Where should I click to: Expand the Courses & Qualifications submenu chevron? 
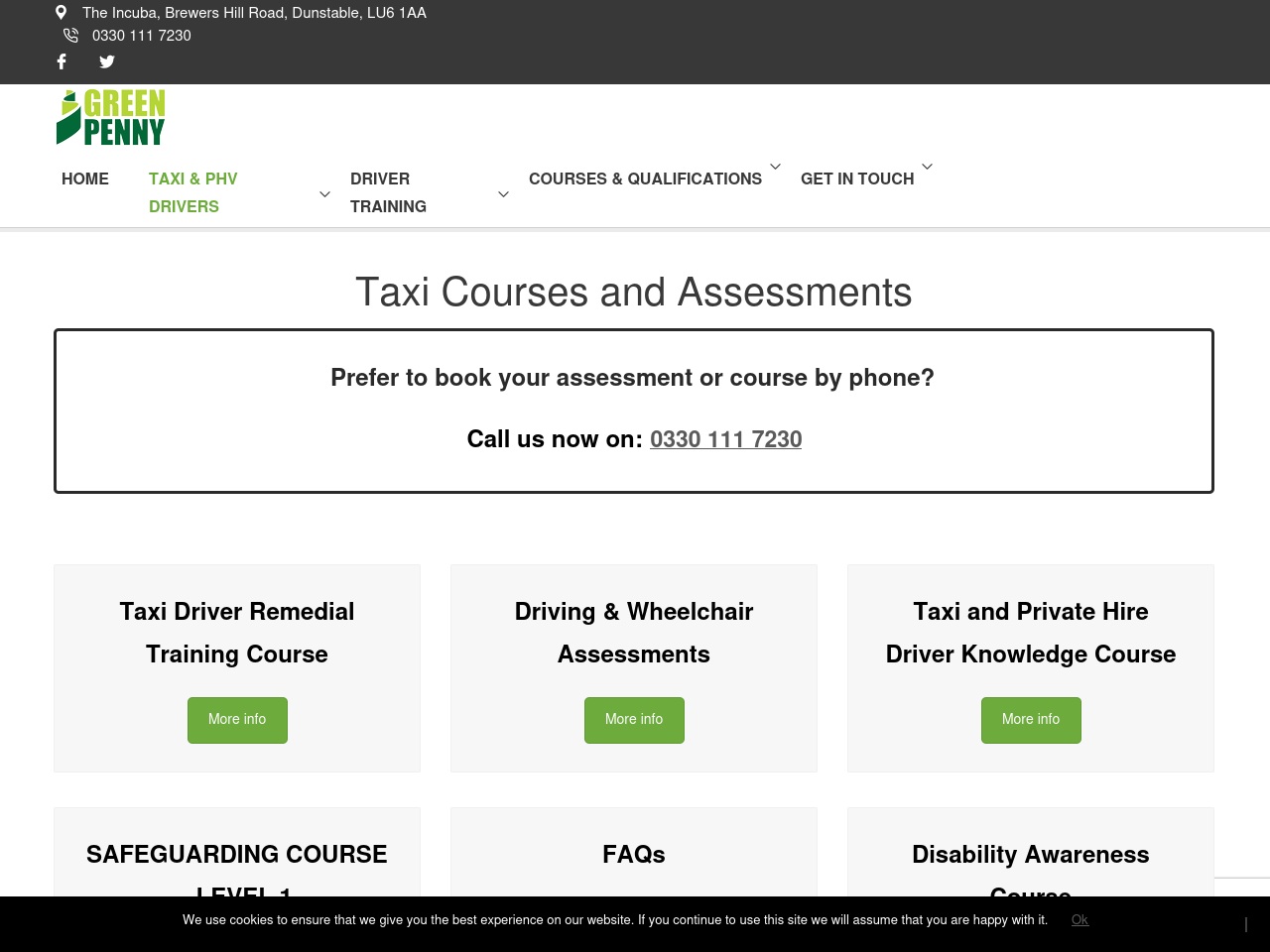pyautogui.click(x=776, y=166)
